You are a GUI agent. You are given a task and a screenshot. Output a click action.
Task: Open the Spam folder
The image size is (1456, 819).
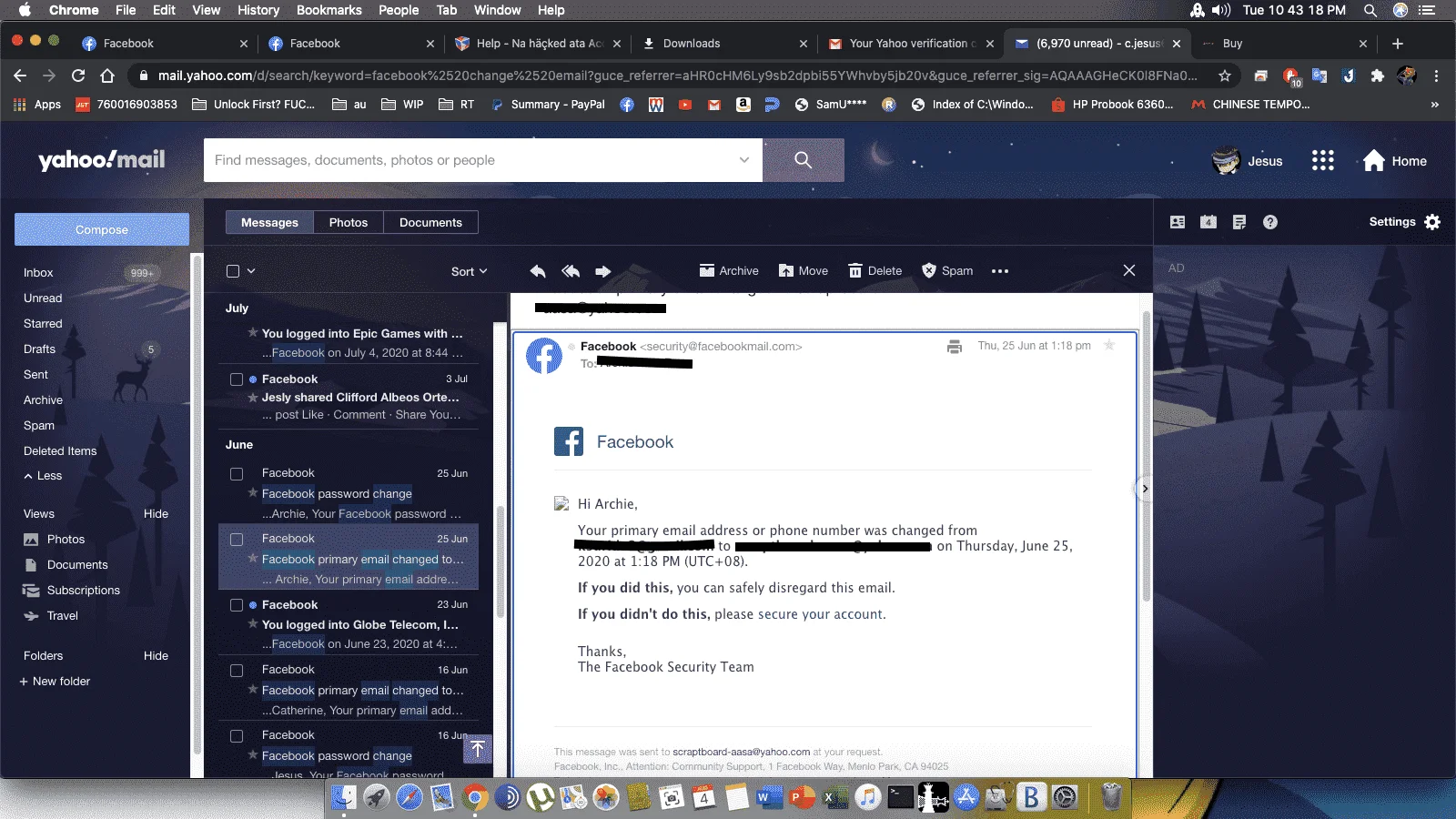[x=39, y=425]
